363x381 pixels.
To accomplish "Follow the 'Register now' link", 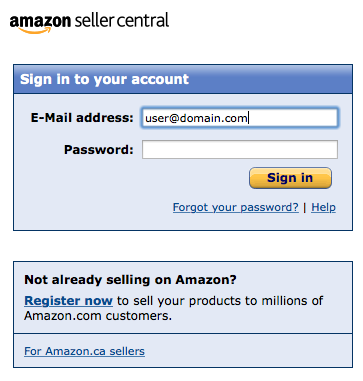I will [x=68, y=301].
